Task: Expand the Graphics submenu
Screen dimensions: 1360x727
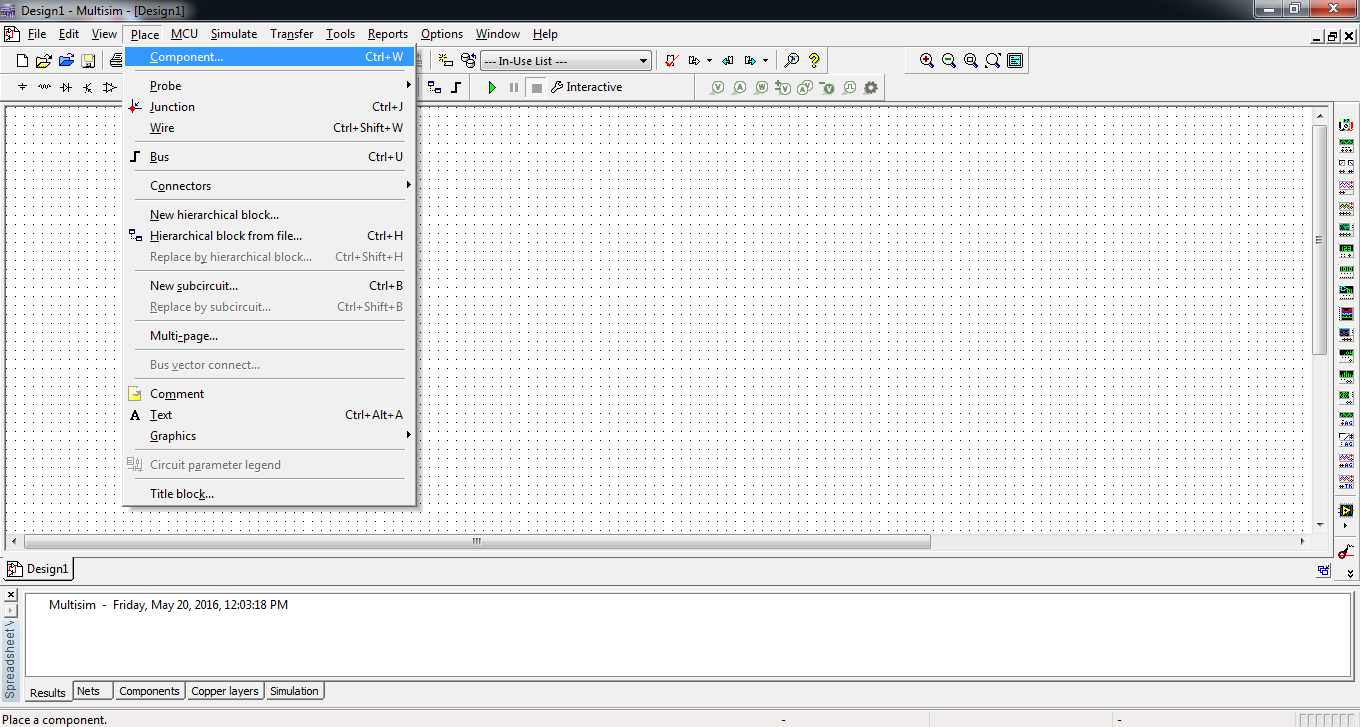Action: point(270,436)
